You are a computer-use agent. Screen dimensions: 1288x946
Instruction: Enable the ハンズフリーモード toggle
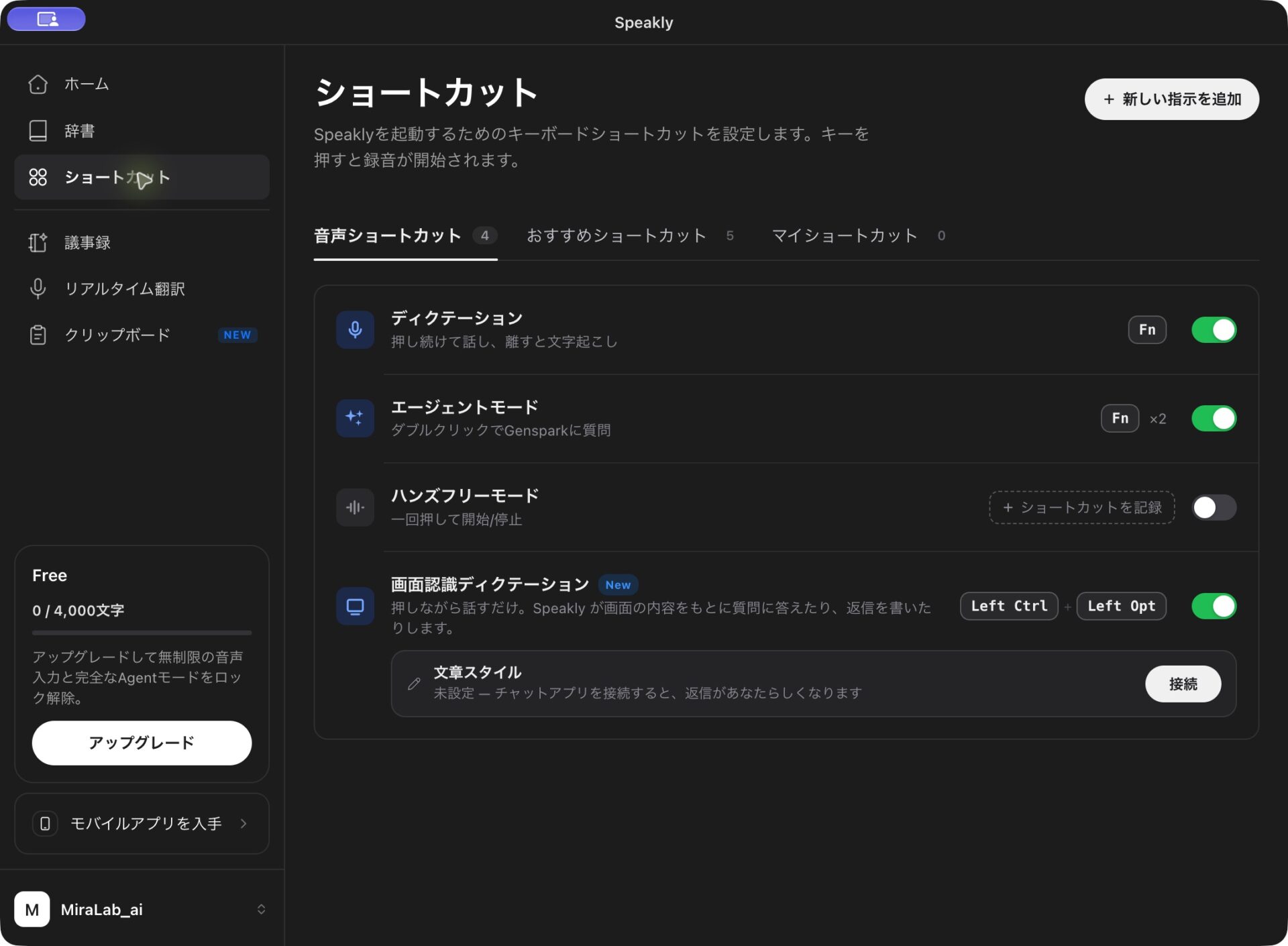click(1214, 507)
